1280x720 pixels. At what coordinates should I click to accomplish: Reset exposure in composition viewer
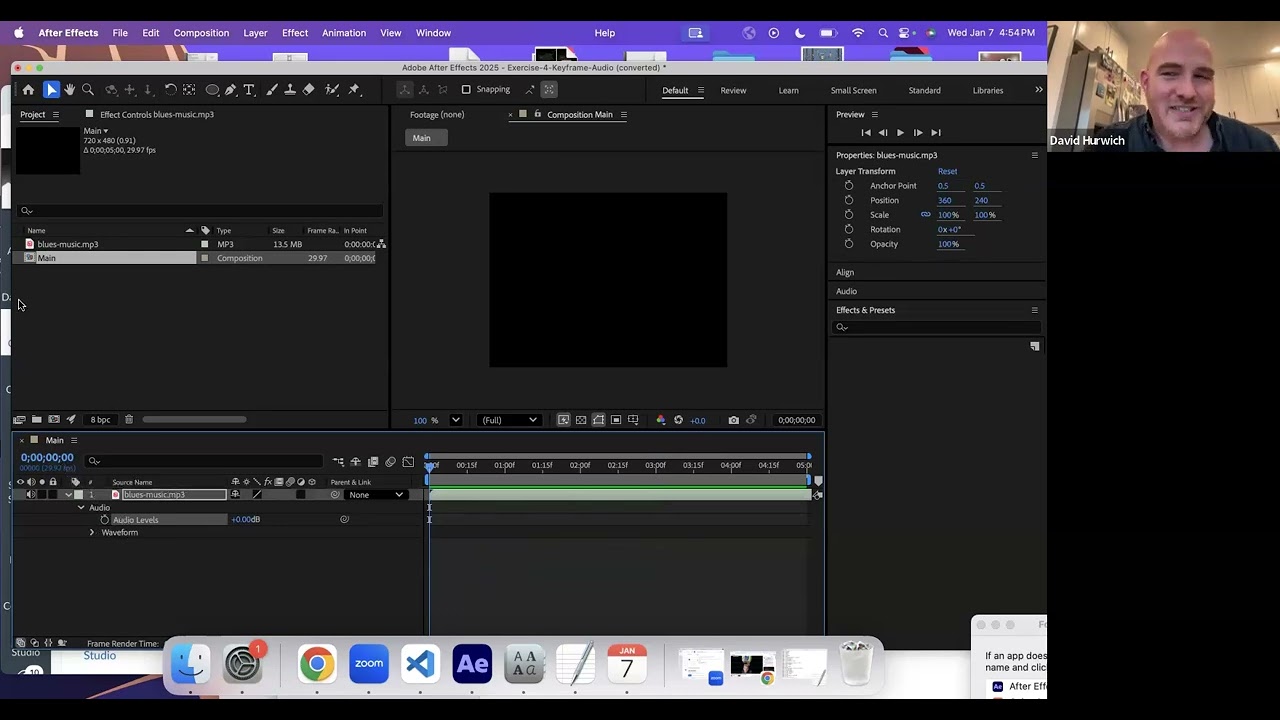(x=678, y=420)
